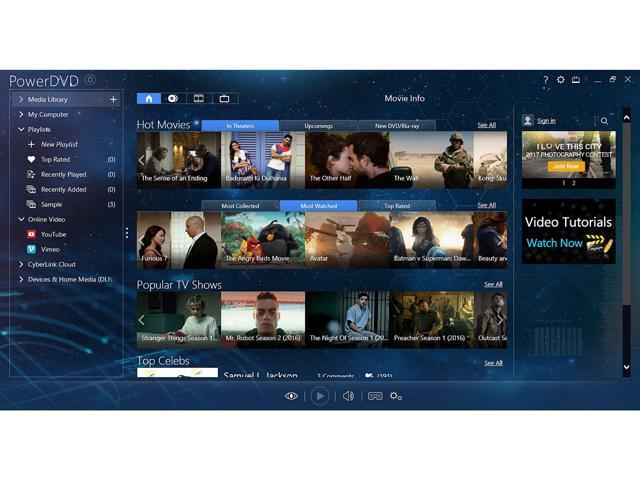Screen dimensions: 640x480
Task: Open the TV shows icon tab
Action: (224, 98)
